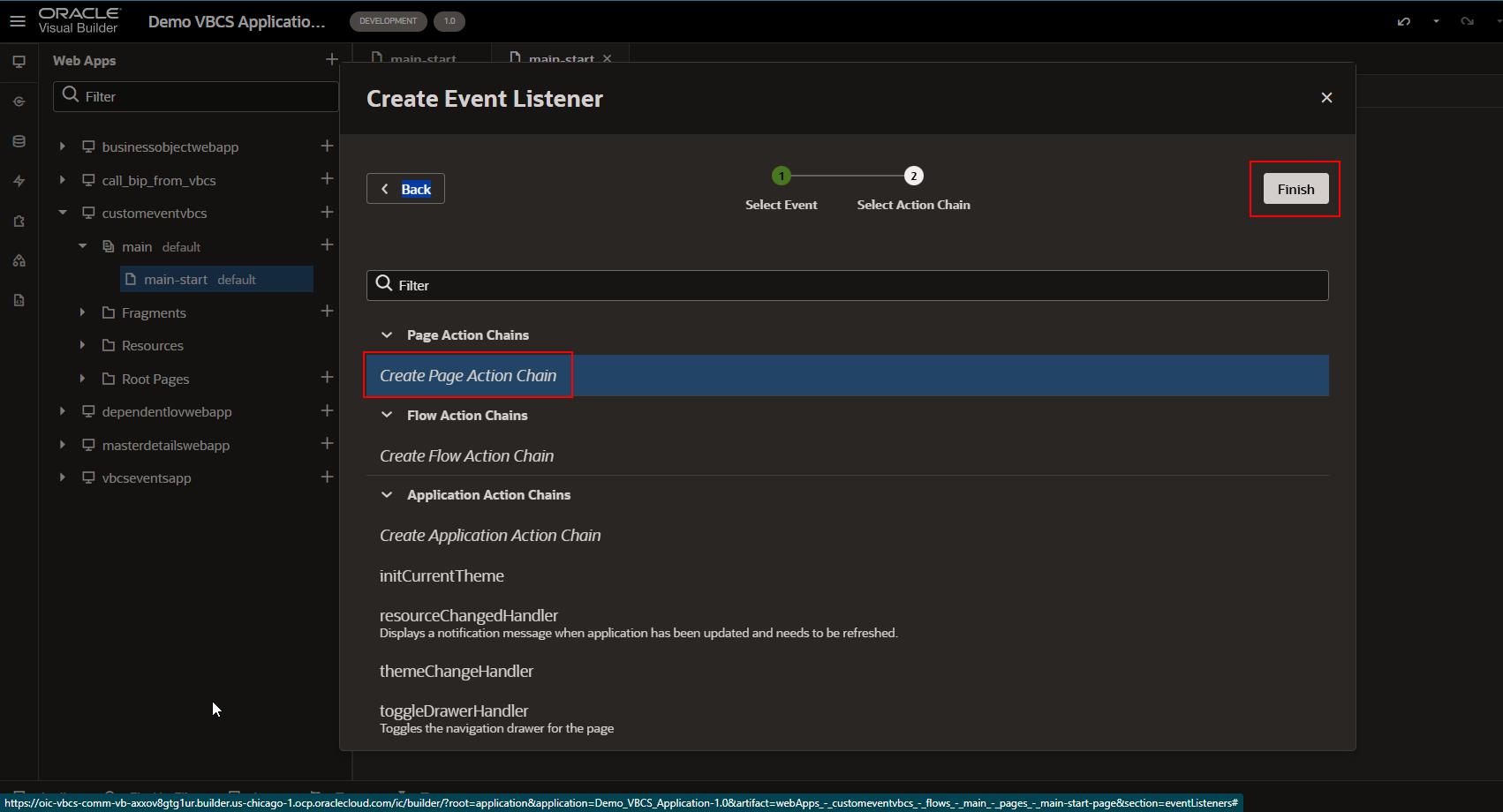Expand the Resources folder

click(82, 345)
